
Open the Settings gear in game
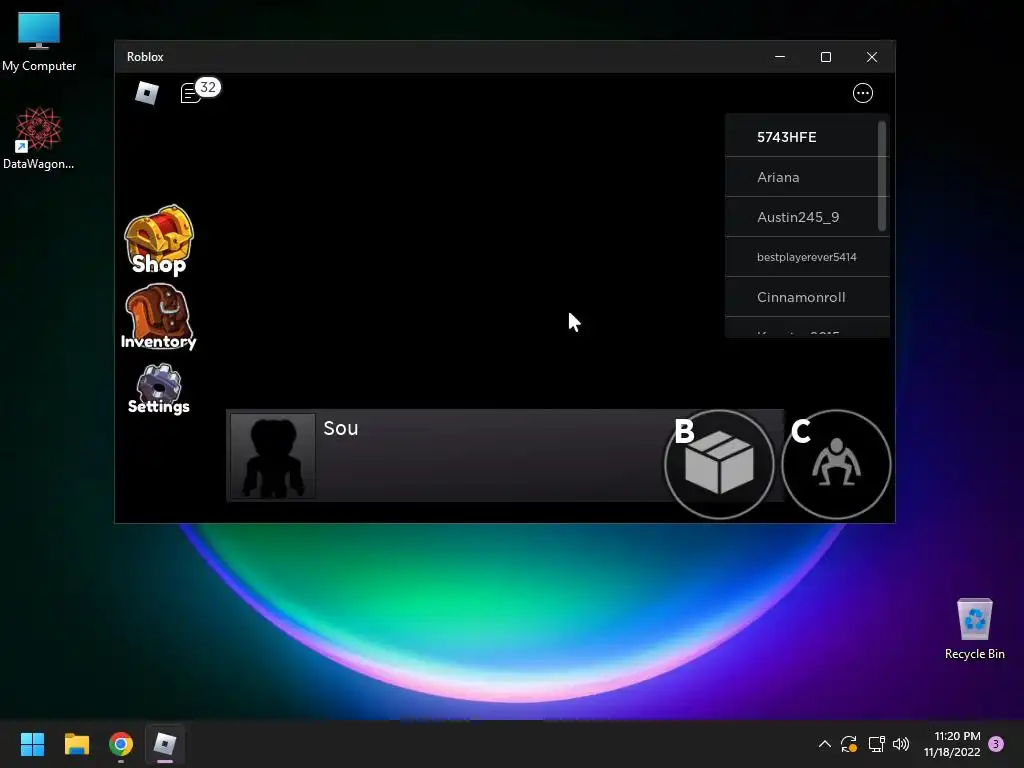(159, 389)
